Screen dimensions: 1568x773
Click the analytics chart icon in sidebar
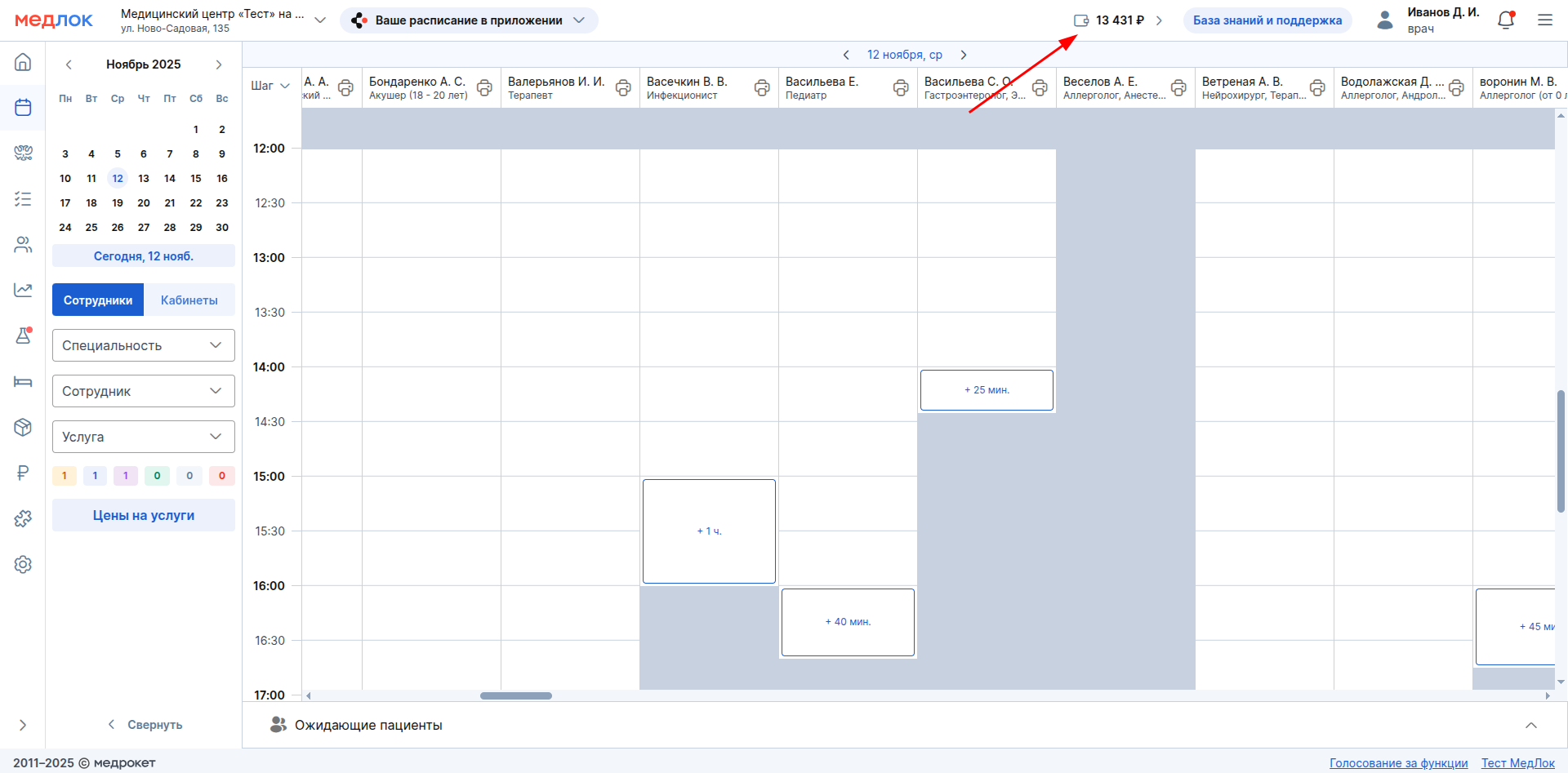(x=23, y=290)
